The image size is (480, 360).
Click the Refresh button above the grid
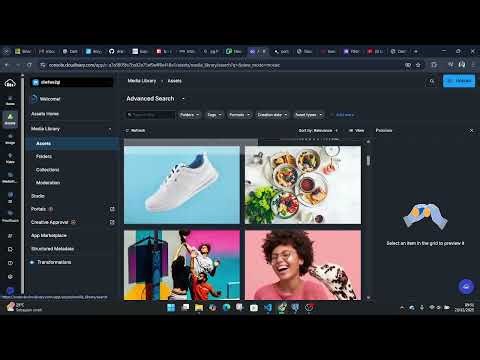[x=135, y=130]
